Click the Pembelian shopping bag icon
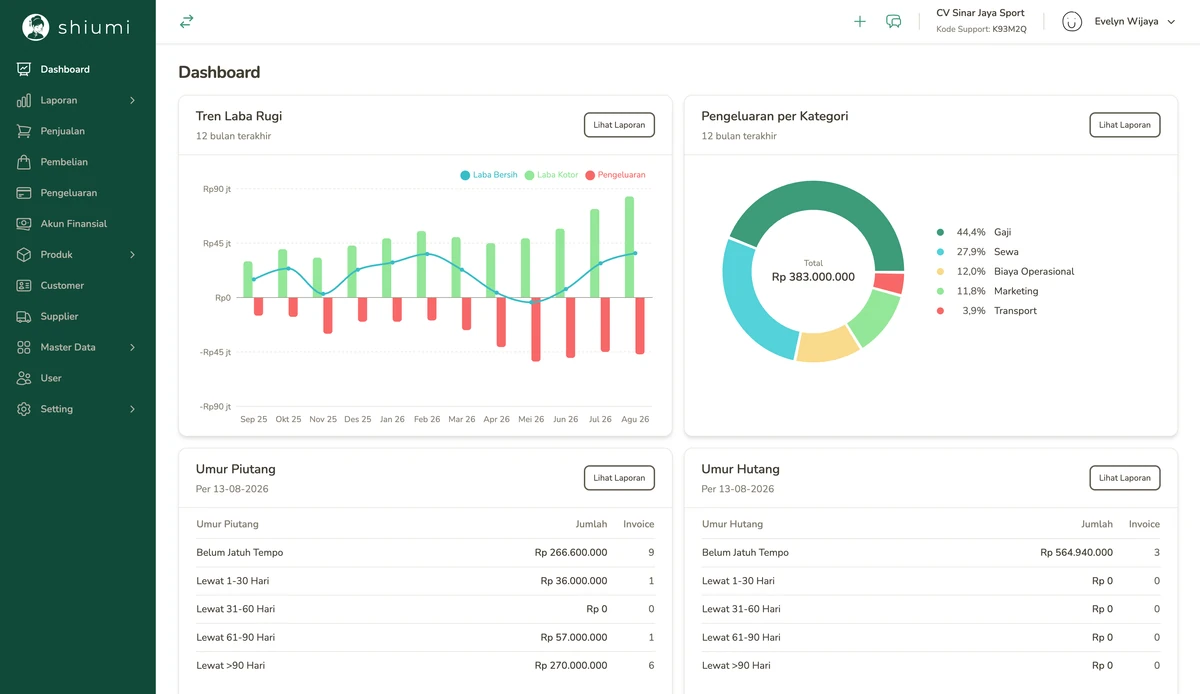The image size is (1200, 694). pyautogui.click(x=24, y=162)
